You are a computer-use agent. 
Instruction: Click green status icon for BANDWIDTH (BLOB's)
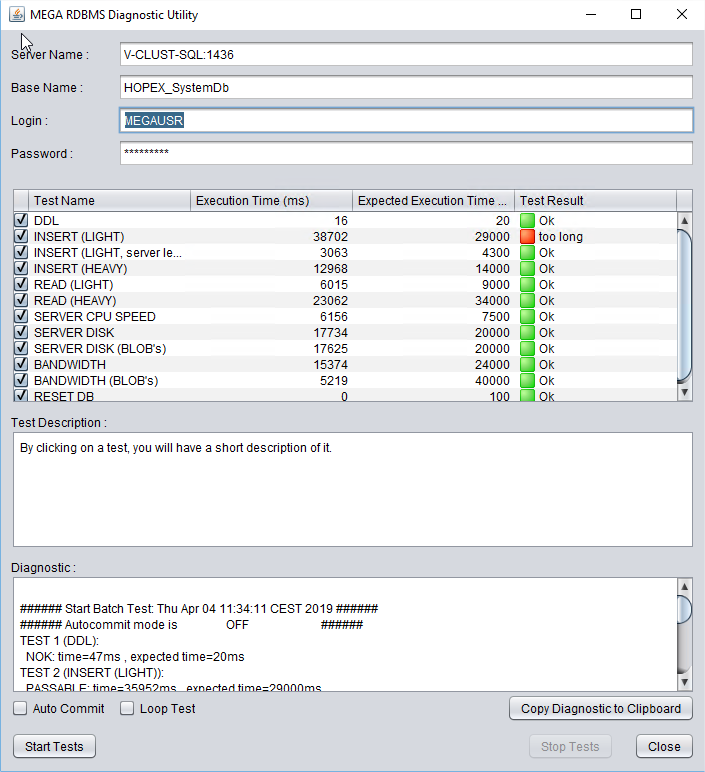pyautogui.click(x=527, y=381)
